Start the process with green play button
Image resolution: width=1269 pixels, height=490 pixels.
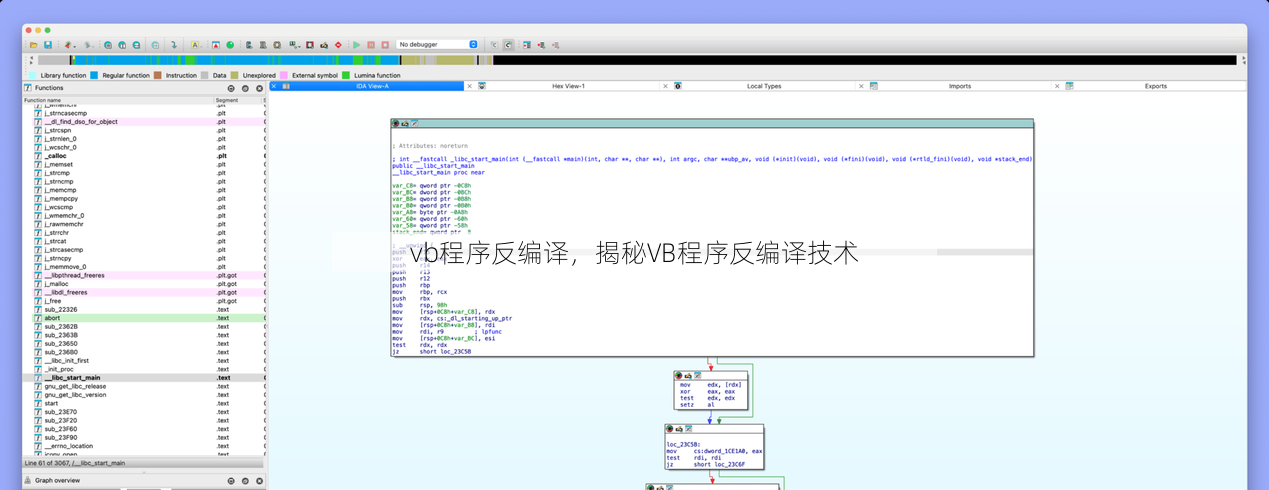(x=356, y=45)
